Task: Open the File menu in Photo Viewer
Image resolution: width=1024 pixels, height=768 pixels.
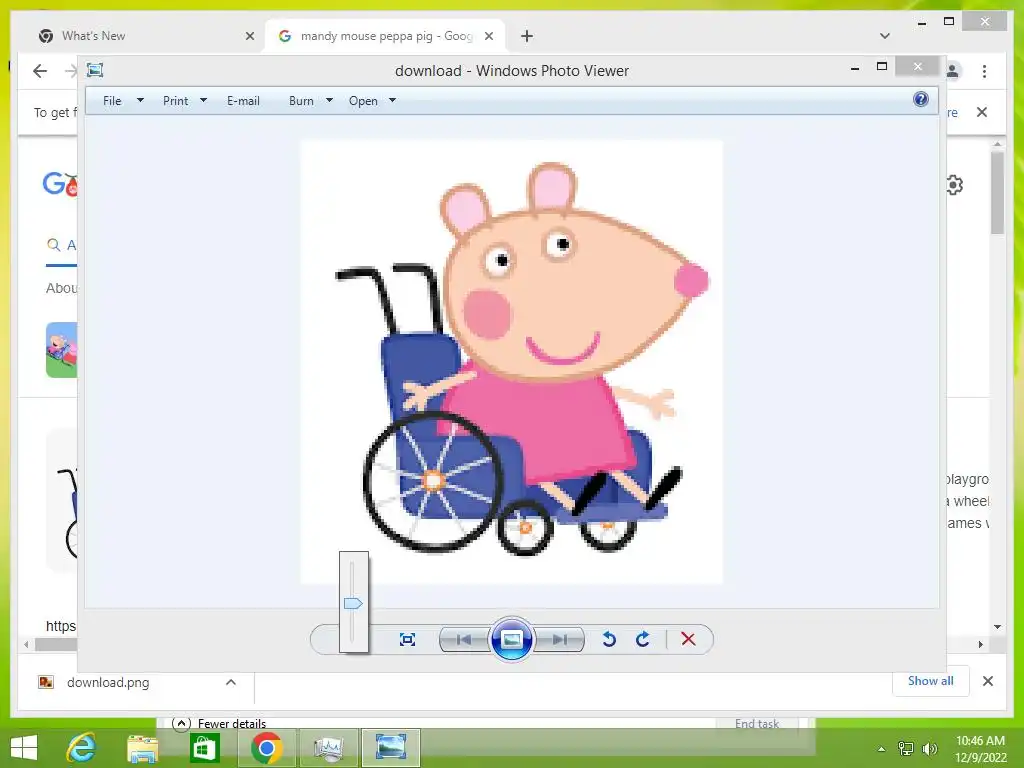Action: pos(112,101)
